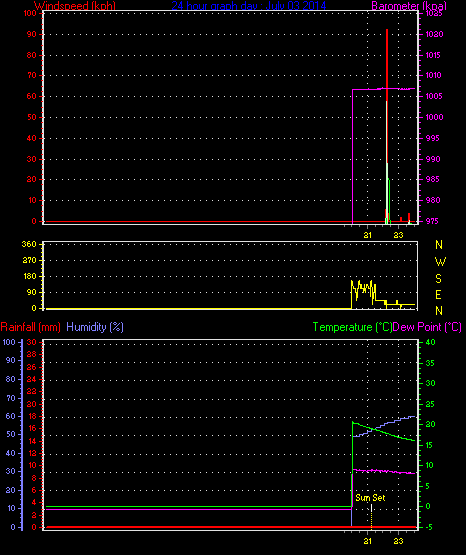Click the yellow "180" wind direction axis value
This screenshot has height=555, width=466.
30,276
